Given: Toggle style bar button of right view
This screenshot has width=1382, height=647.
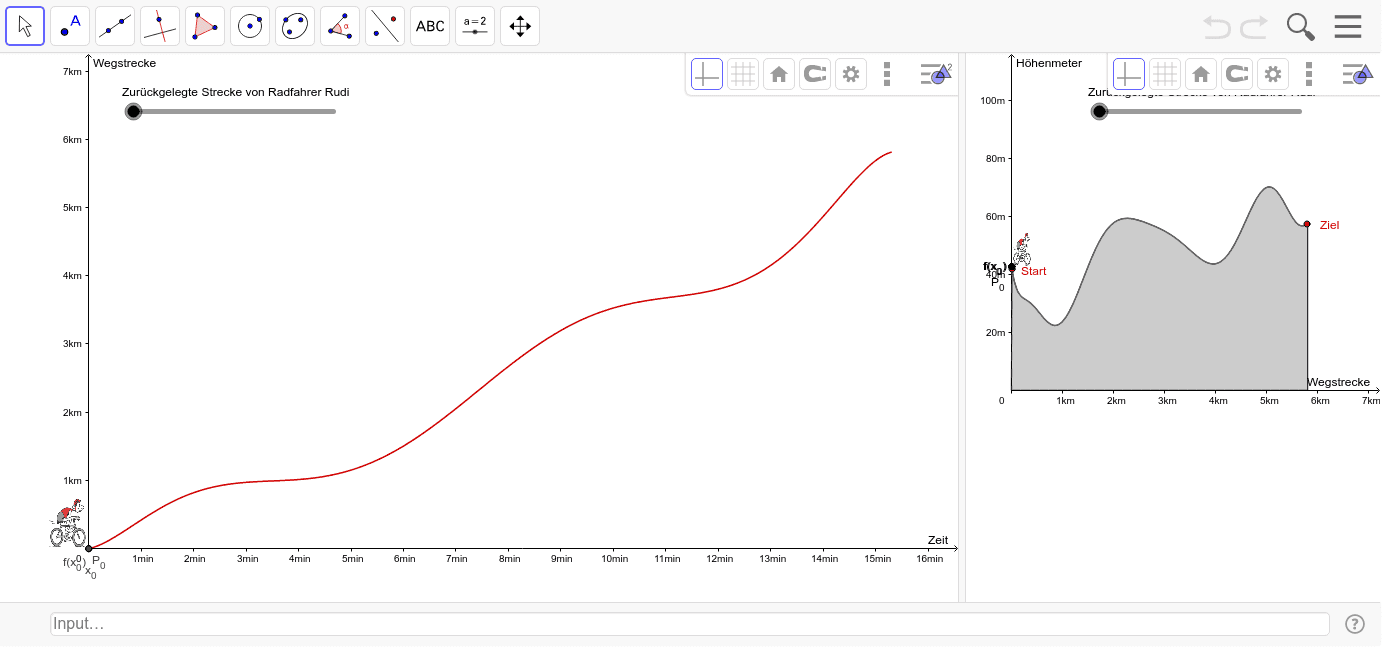Looking at the screenshot, I should click(1358, 73).
